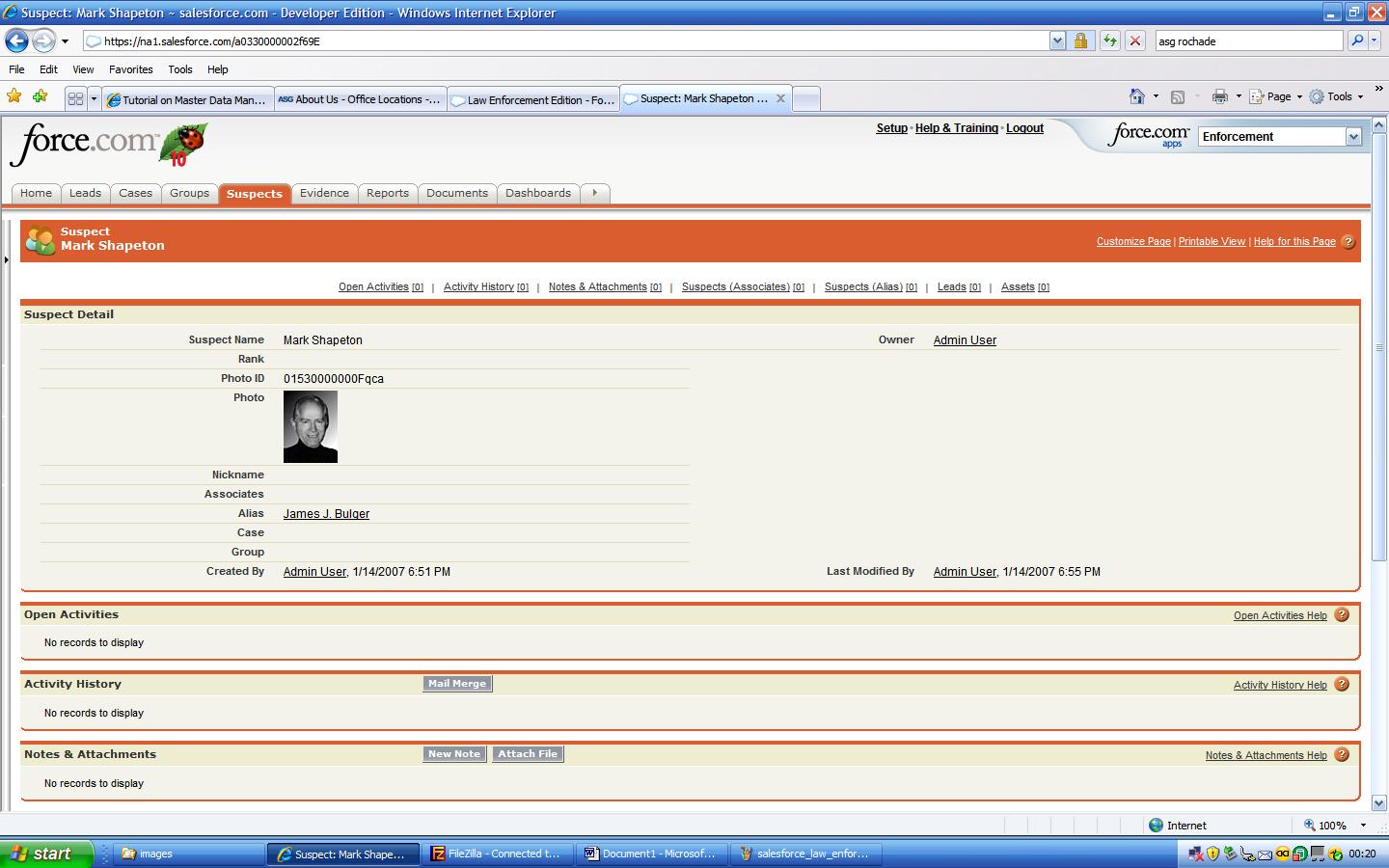
Task: Open Favorites Center star icon
Action: 14,96
